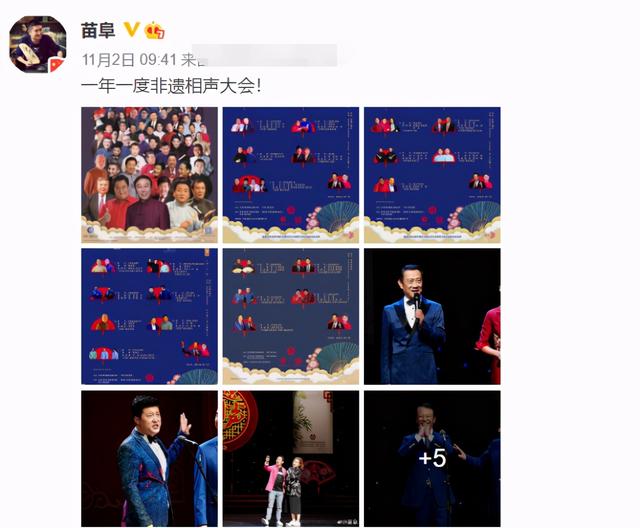
Task: Open username 苗阜 profile link
Action: tap(98, 30)
